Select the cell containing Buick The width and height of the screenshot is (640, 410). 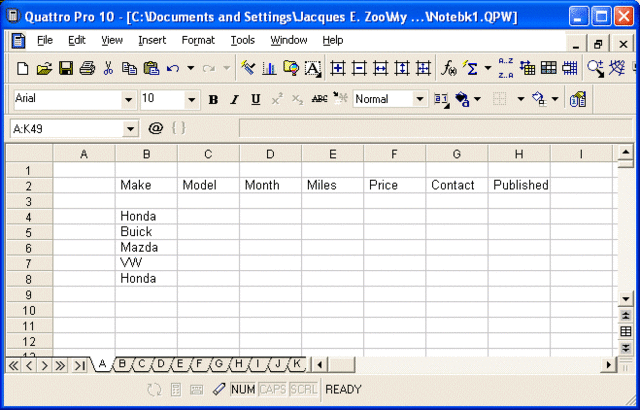[x=146, y=232]
